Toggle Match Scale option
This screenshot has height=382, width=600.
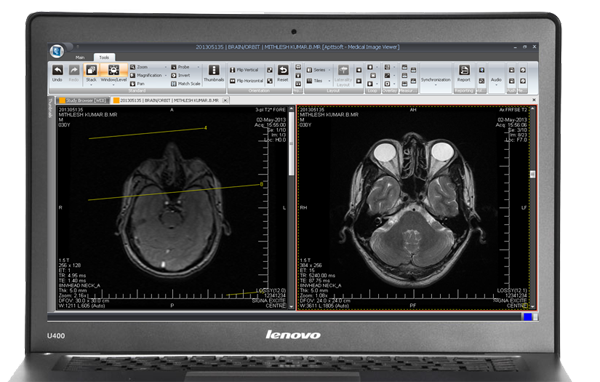[186, 83]
